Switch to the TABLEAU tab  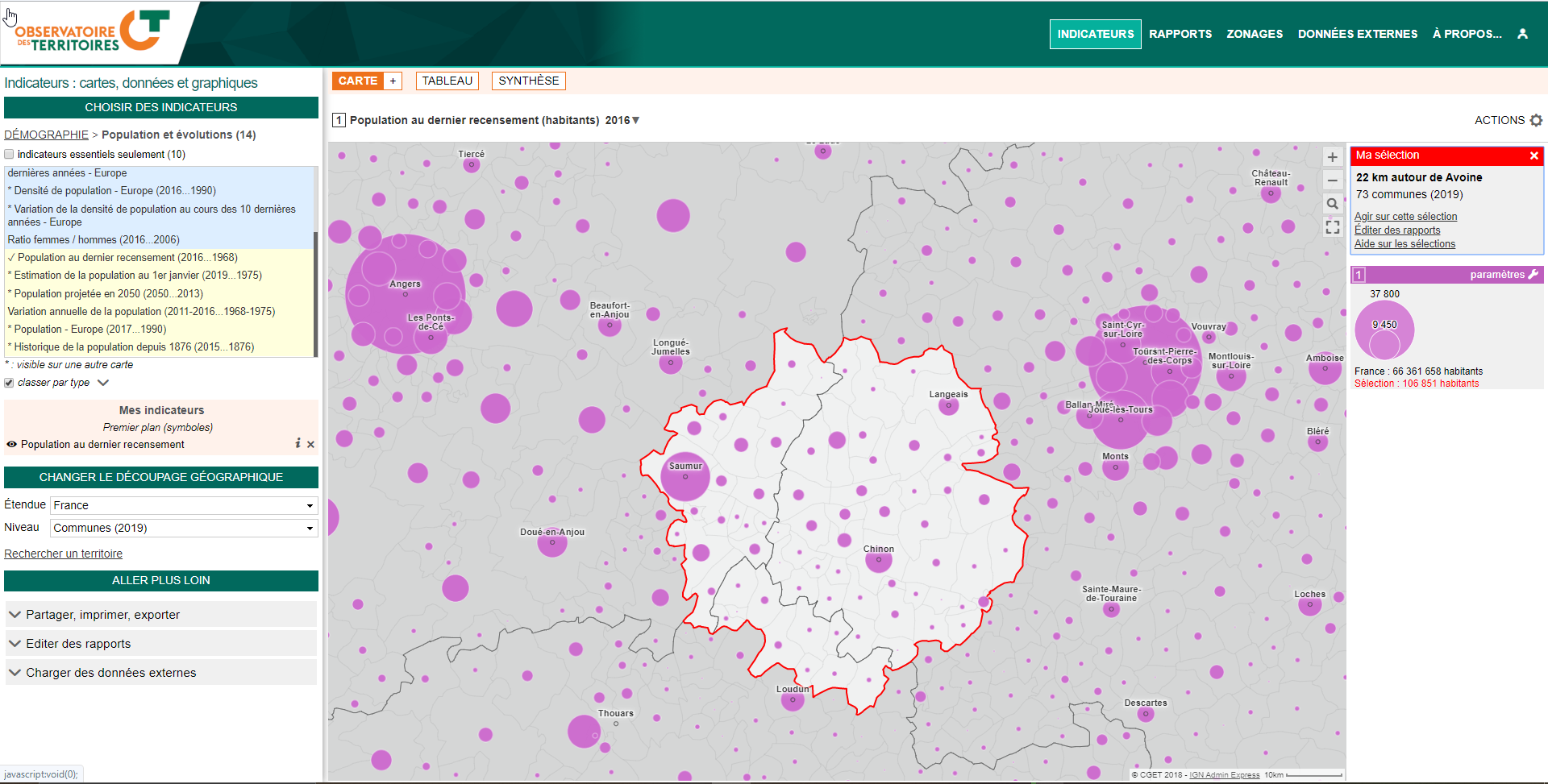(x=447, y=80)
